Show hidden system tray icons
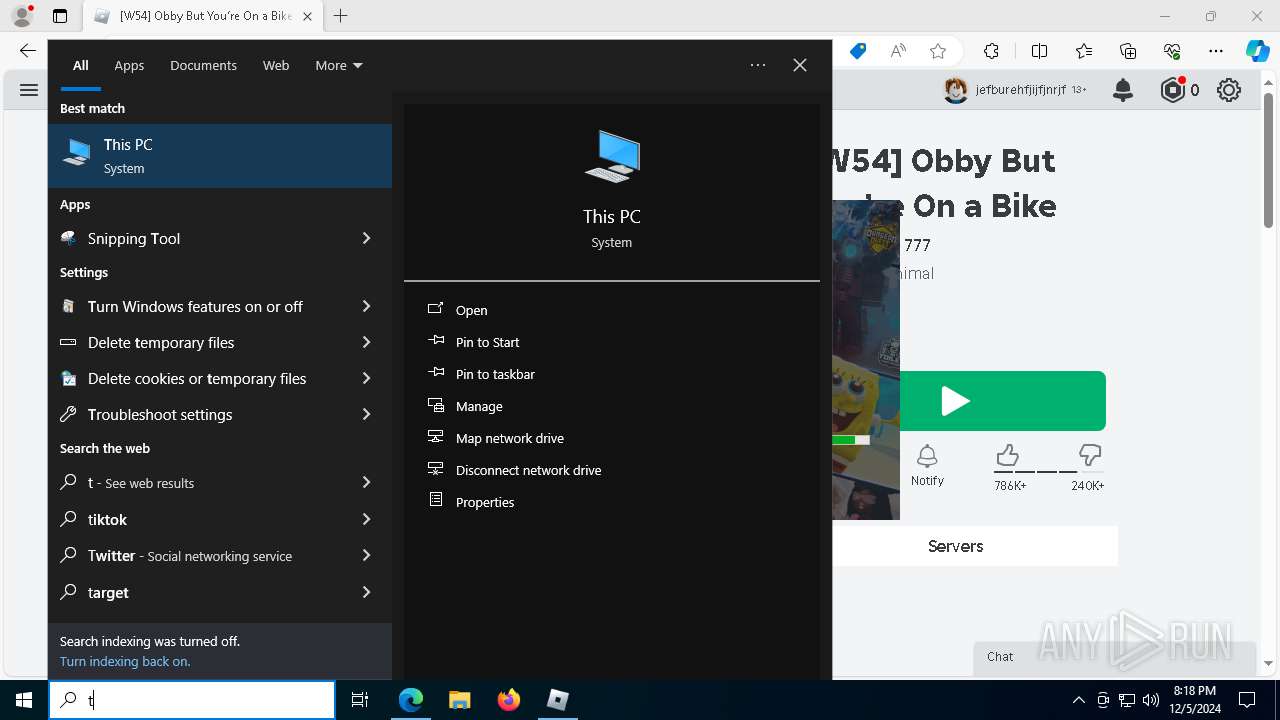Screen dimensions: 1280x720 coord(1078,700)
